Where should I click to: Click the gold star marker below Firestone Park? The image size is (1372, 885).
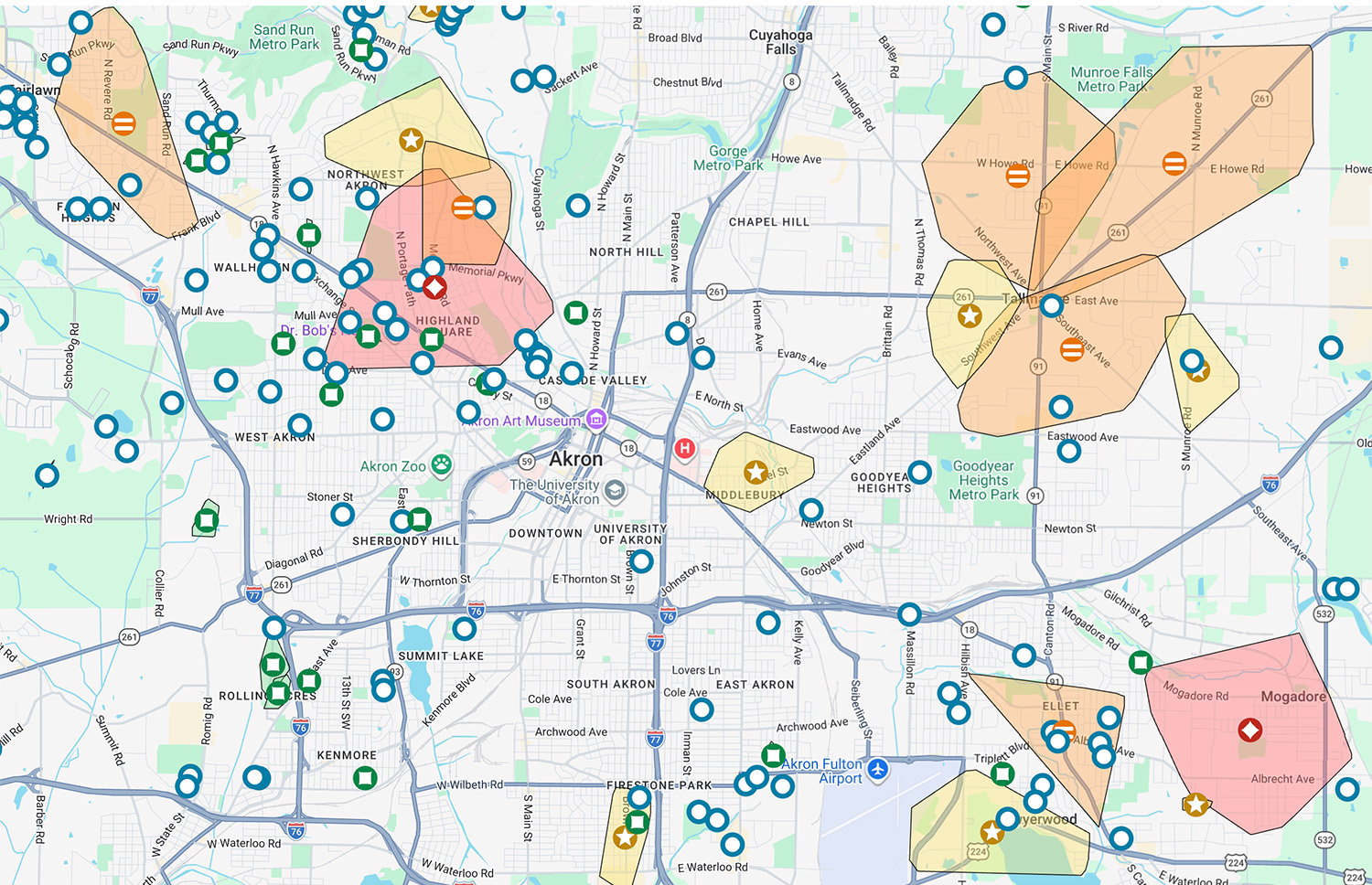(625, 837)
